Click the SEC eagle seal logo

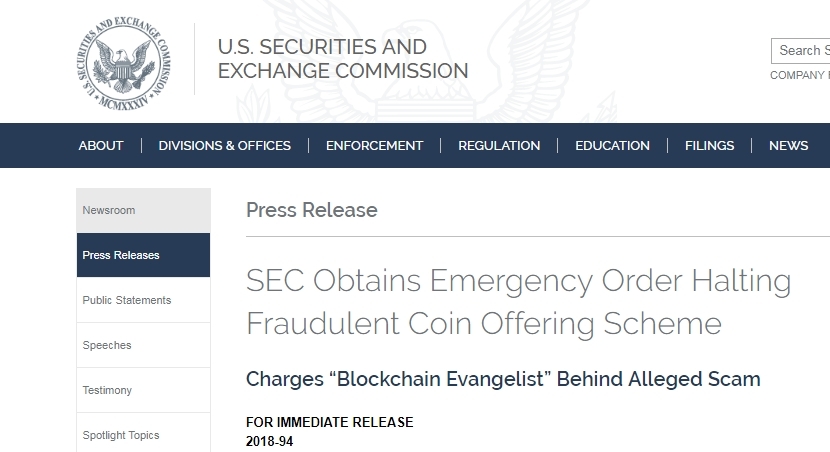point(124,64)
